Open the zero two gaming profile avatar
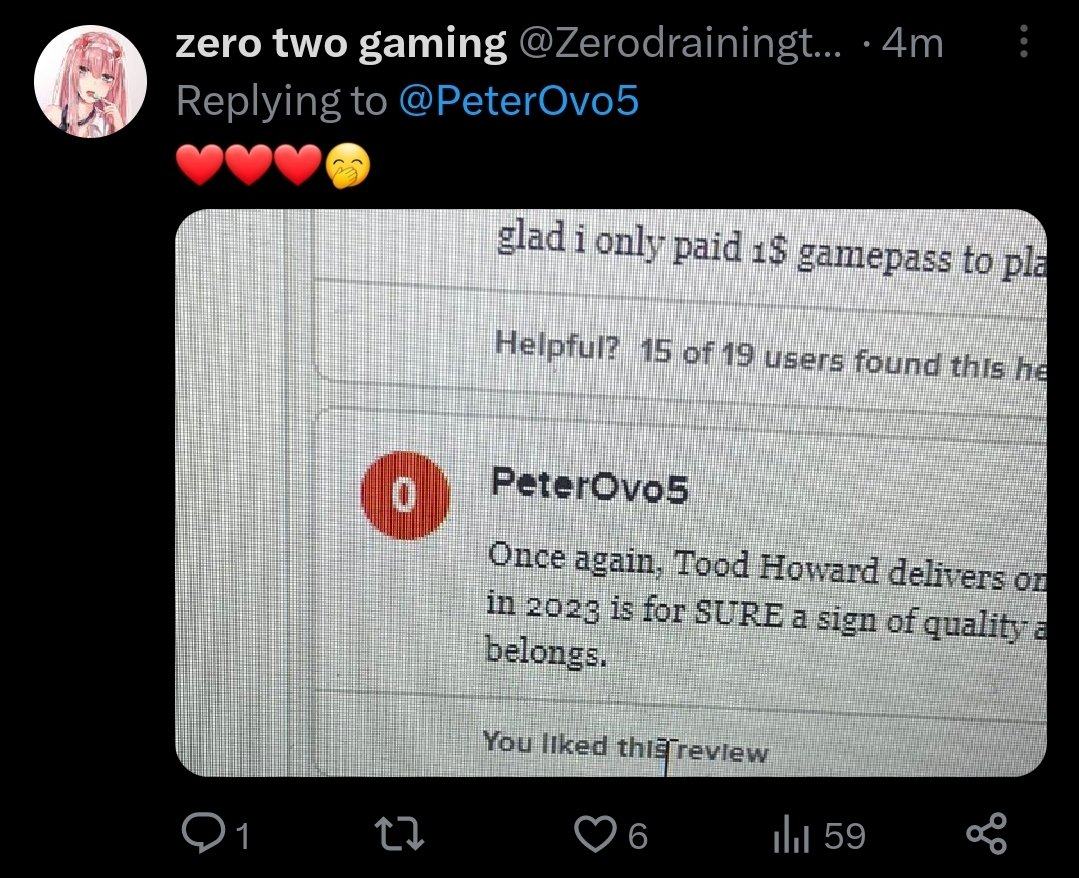This screenshot has width=1079, height=878. [x=91, y=82]
